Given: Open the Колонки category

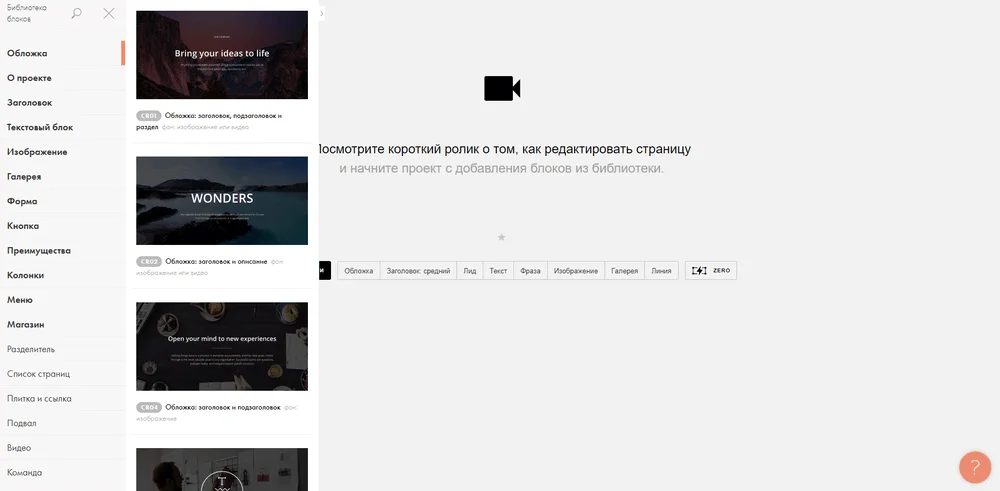Looking at the screenshot, I should (62, 275).
